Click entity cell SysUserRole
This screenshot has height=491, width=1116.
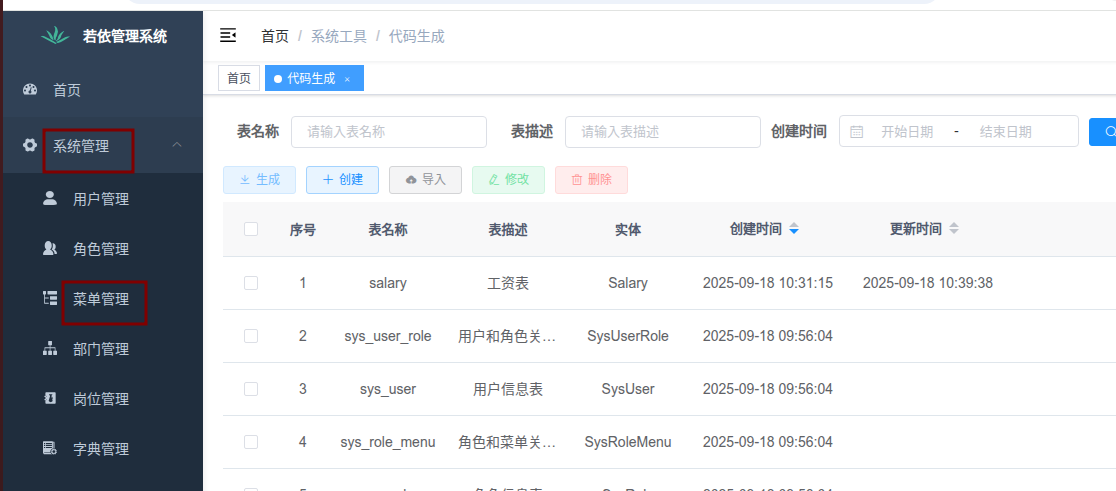628,336
